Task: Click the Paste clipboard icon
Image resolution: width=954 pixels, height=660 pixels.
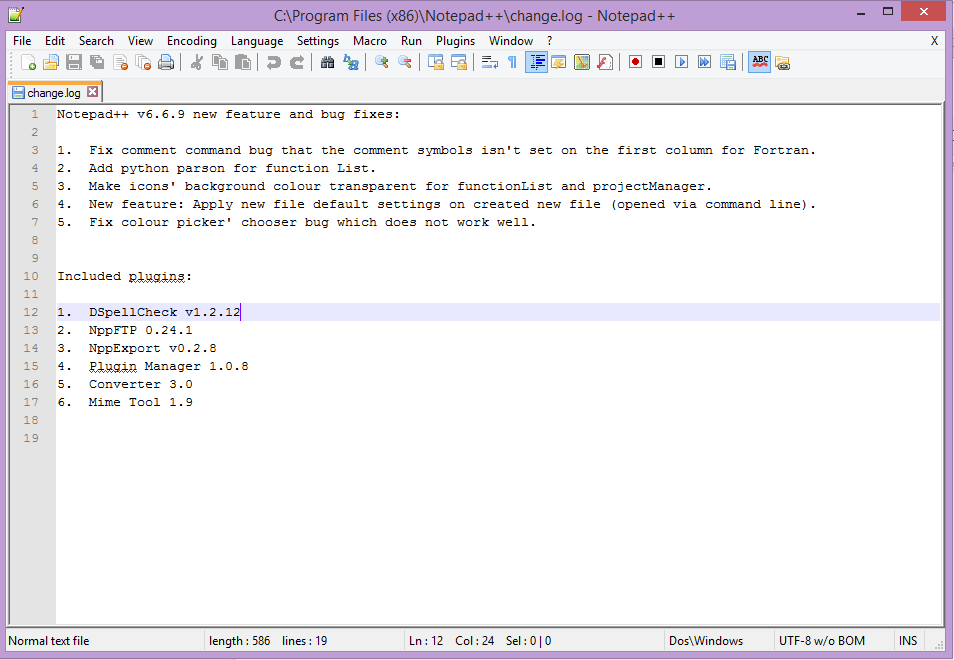Action: (243, 62)
